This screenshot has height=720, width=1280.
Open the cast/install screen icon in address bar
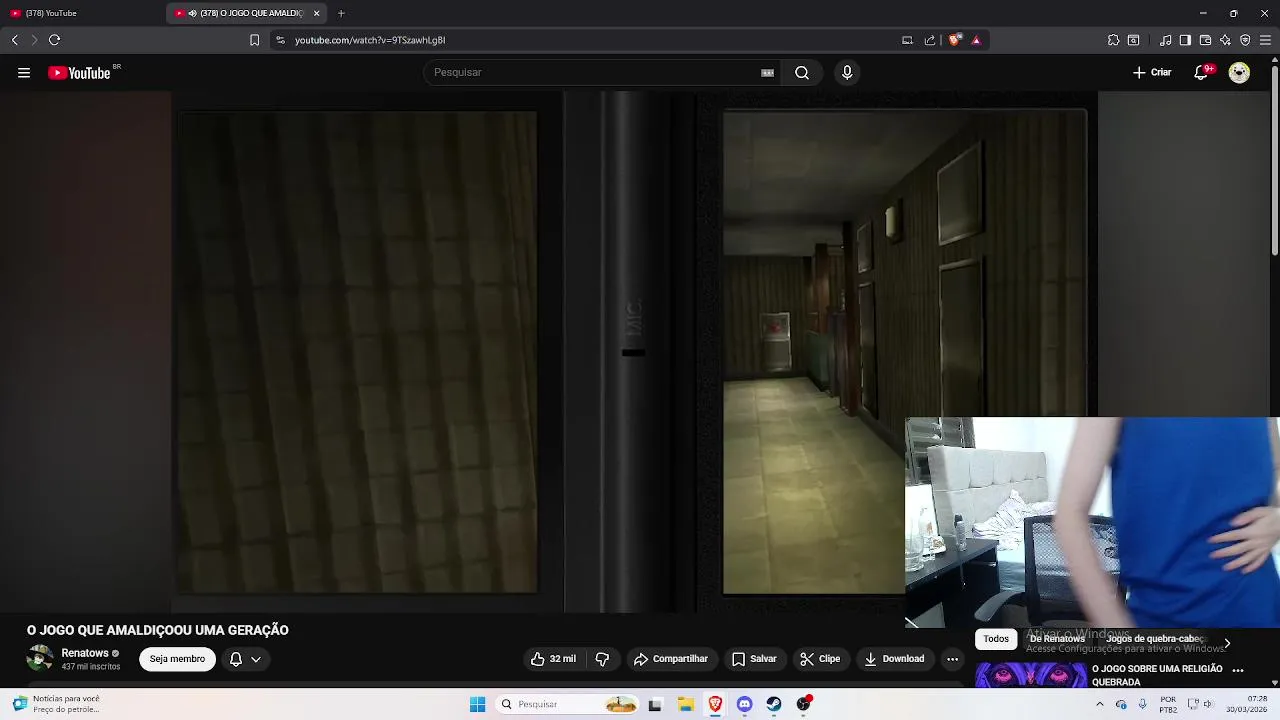click(x=907, y=40)
